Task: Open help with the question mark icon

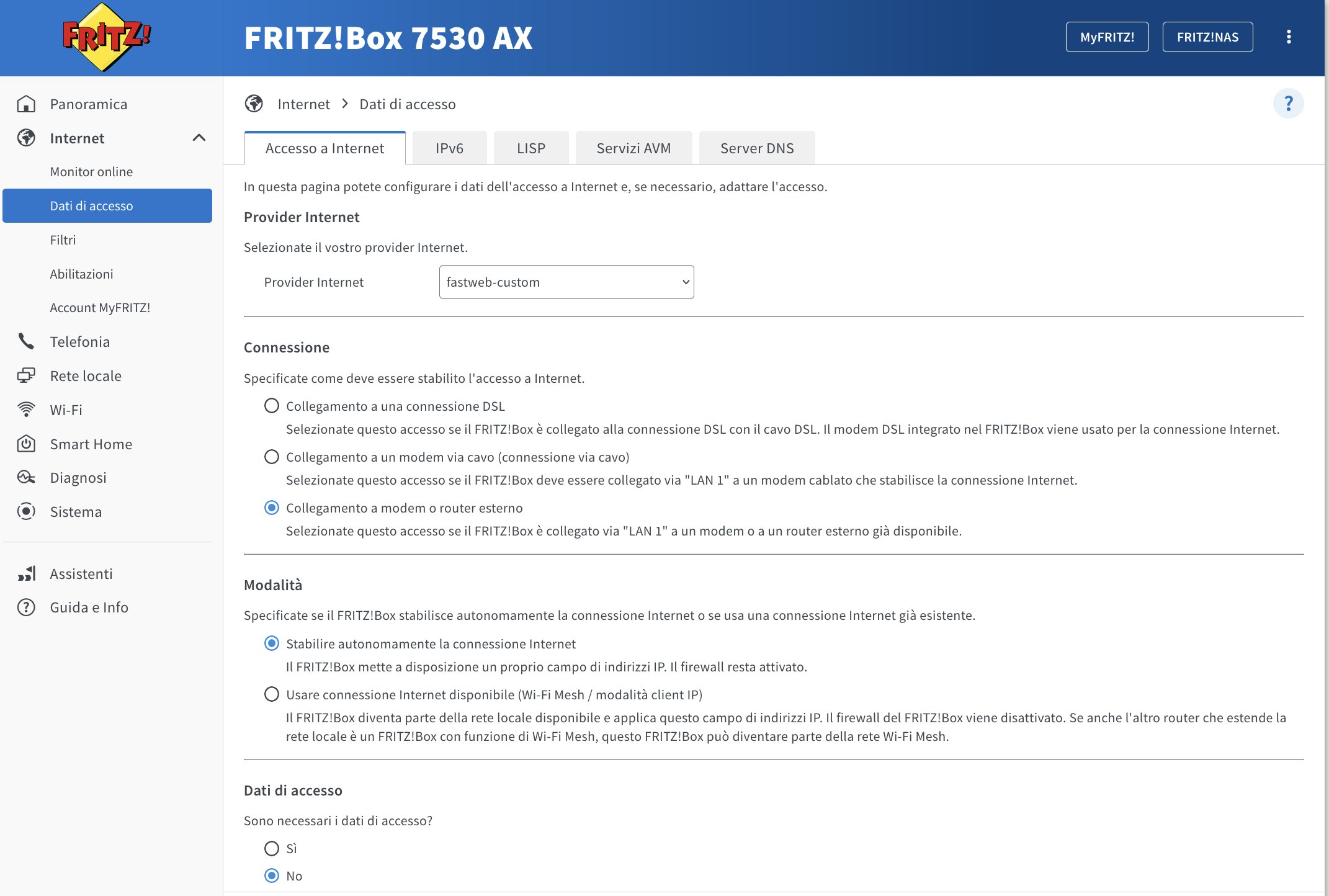Action: pos(1288,104)
